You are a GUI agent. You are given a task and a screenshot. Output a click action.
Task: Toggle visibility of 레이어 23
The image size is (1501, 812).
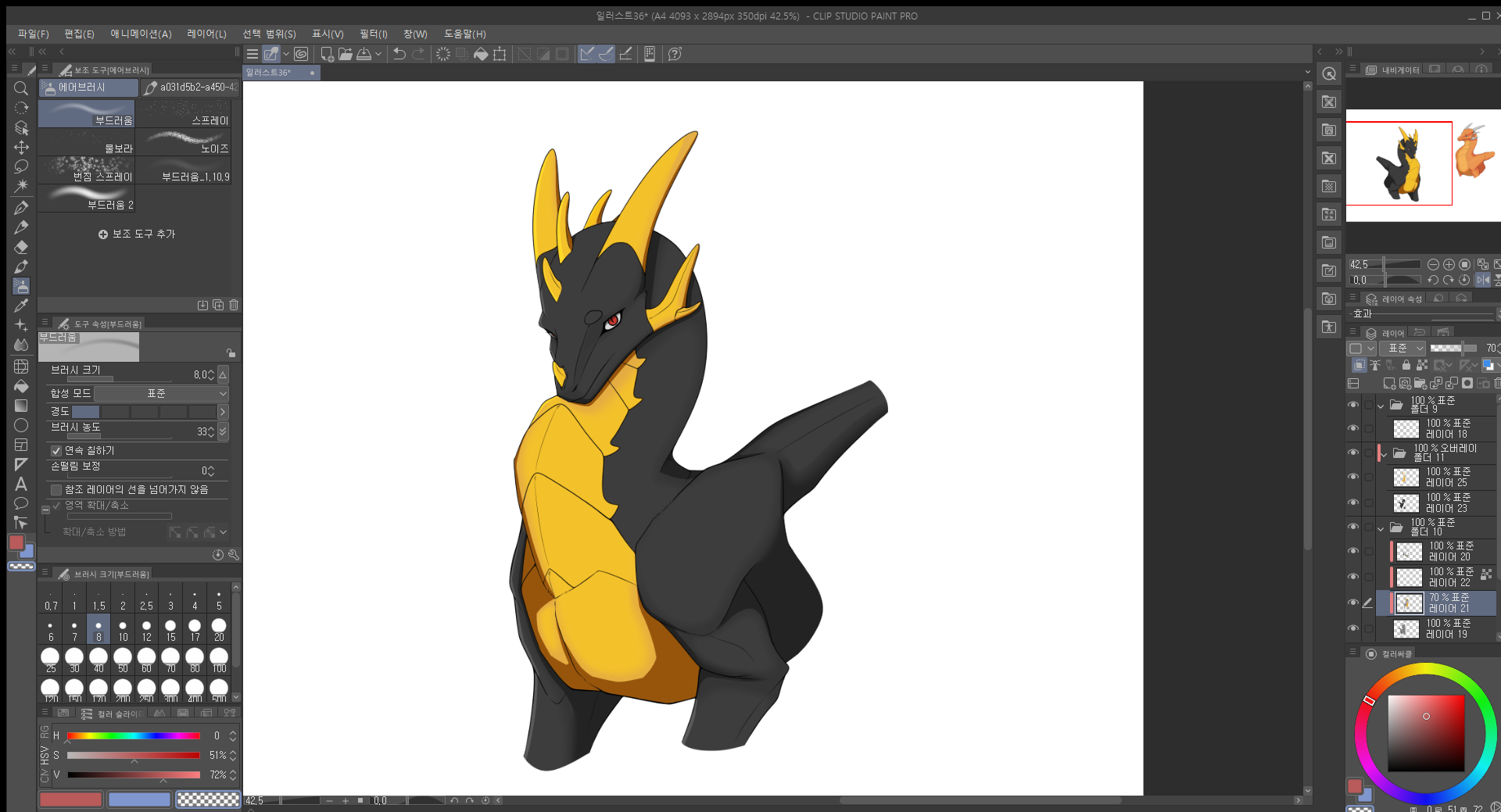point(1353,503)
